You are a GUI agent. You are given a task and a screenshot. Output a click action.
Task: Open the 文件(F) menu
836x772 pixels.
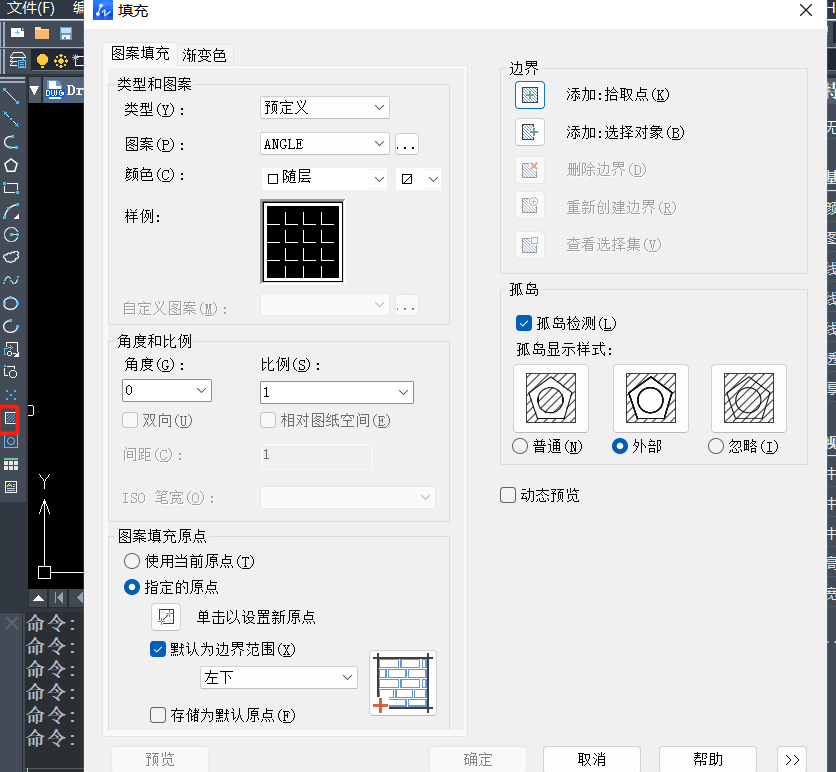(30, 8)
